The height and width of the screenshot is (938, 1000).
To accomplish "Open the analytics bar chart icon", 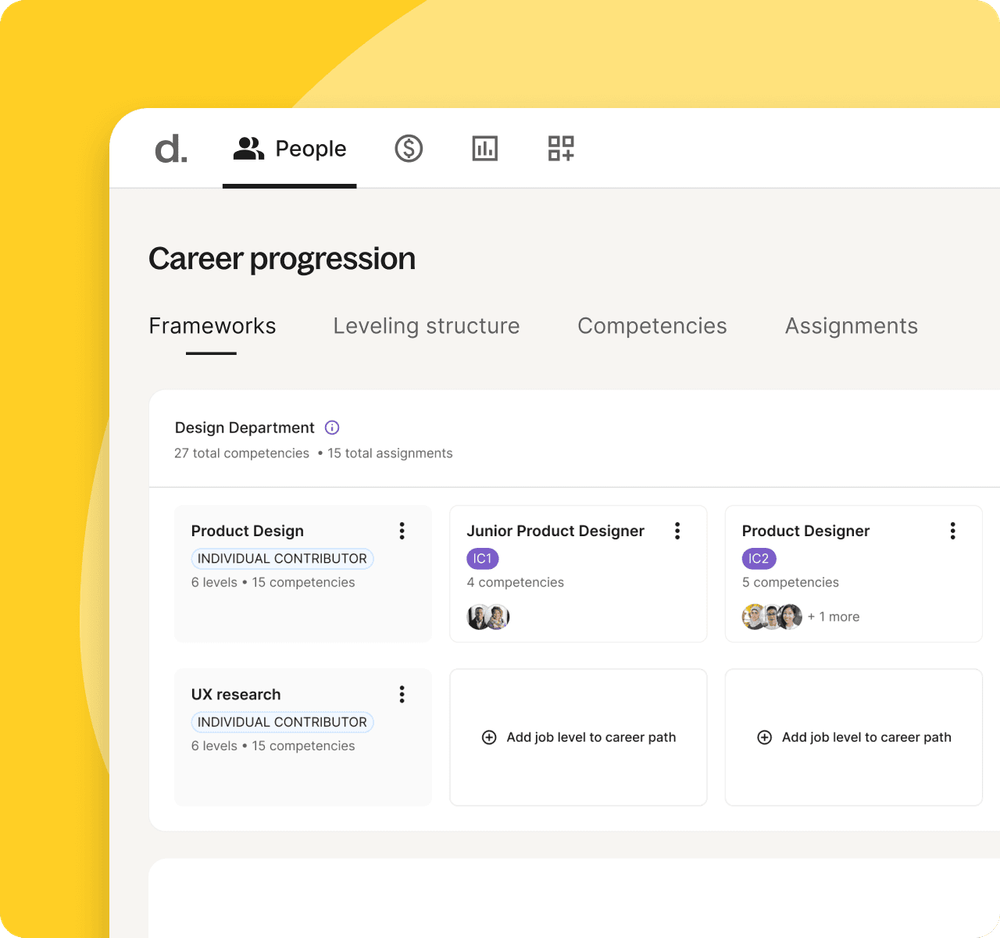I will click(484, 148).
